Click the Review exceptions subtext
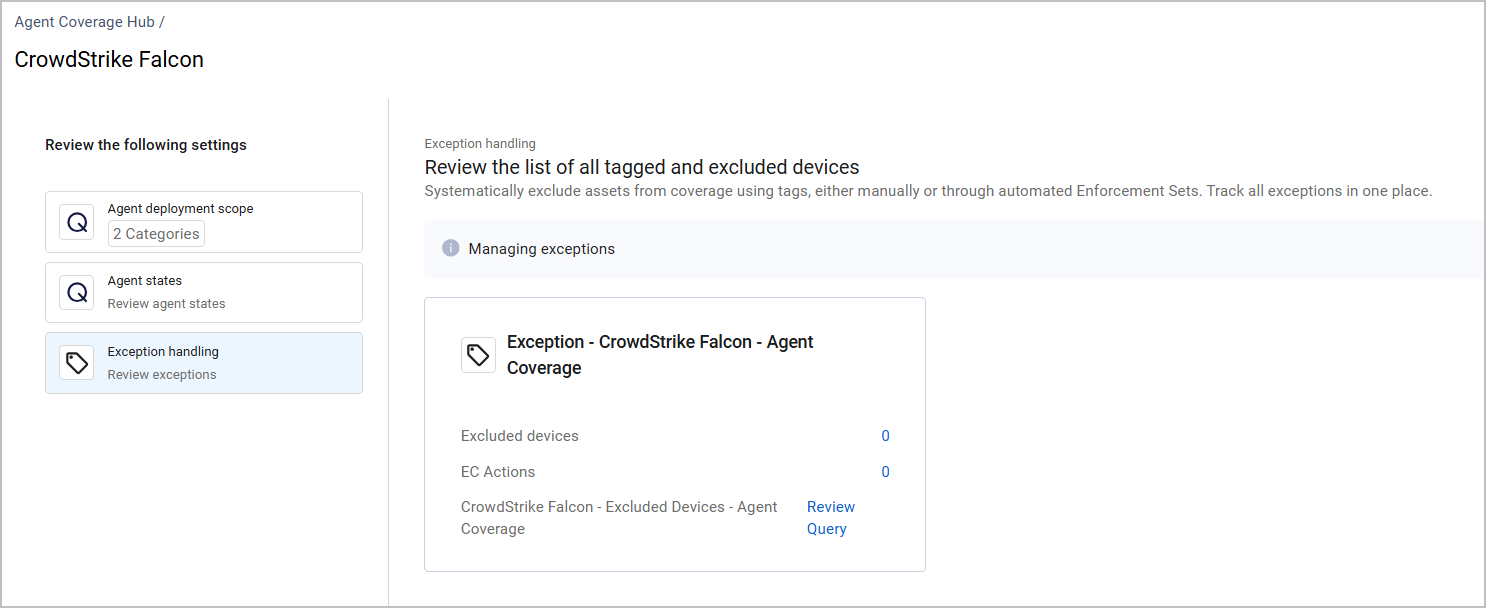Screen dimensions: 1486x608 point(162,375)
